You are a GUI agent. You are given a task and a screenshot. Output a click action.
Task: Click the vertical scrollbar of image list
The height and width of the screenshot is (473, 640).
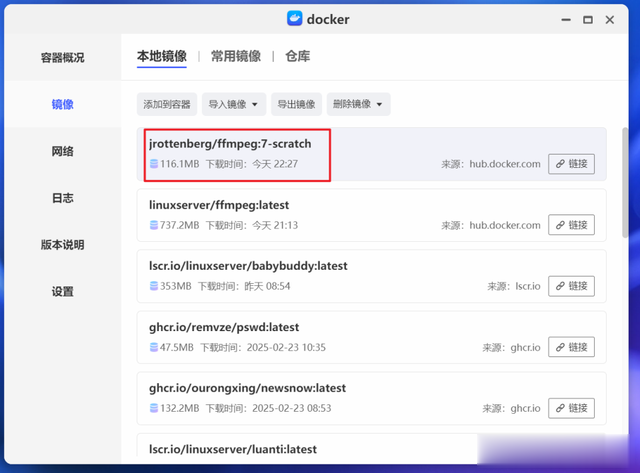click(625, 182)
